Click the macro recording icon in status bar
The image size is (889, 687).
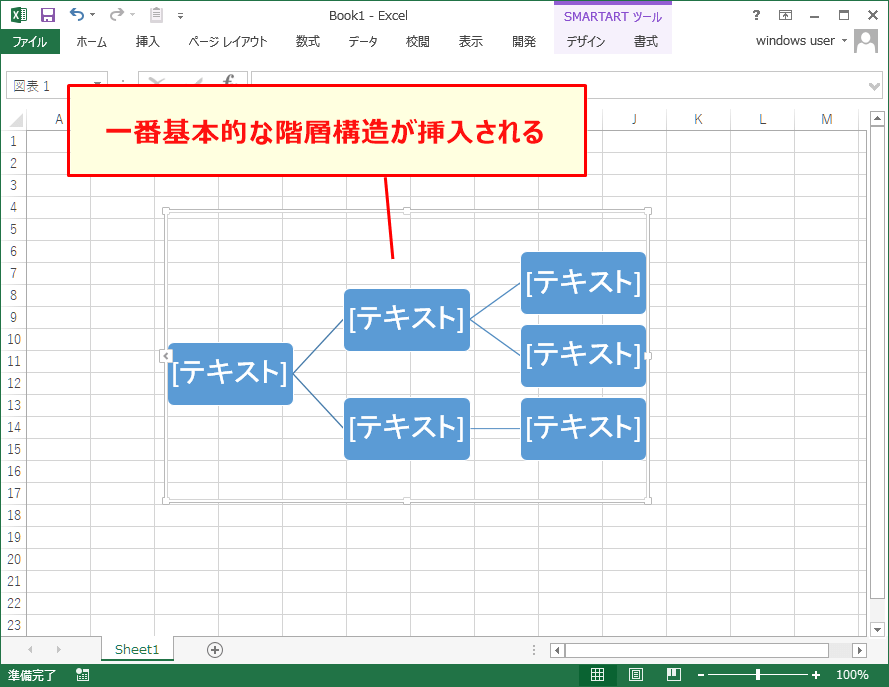coord(82,675)
